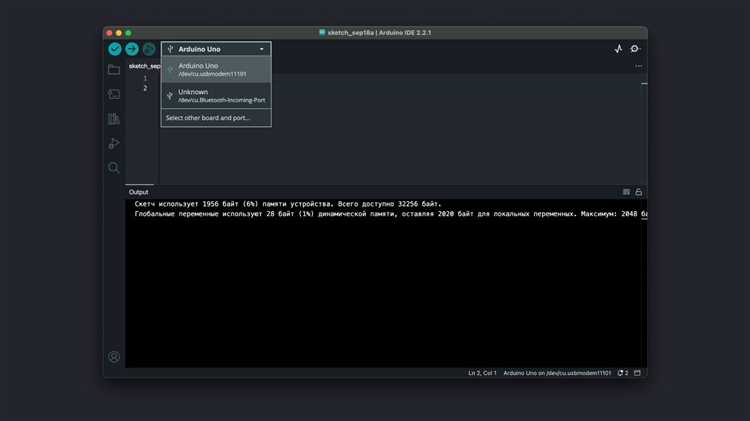Click the clear output icon
Image resolution: width=750 pixels, height=421 pixels.
pos(626,192)
